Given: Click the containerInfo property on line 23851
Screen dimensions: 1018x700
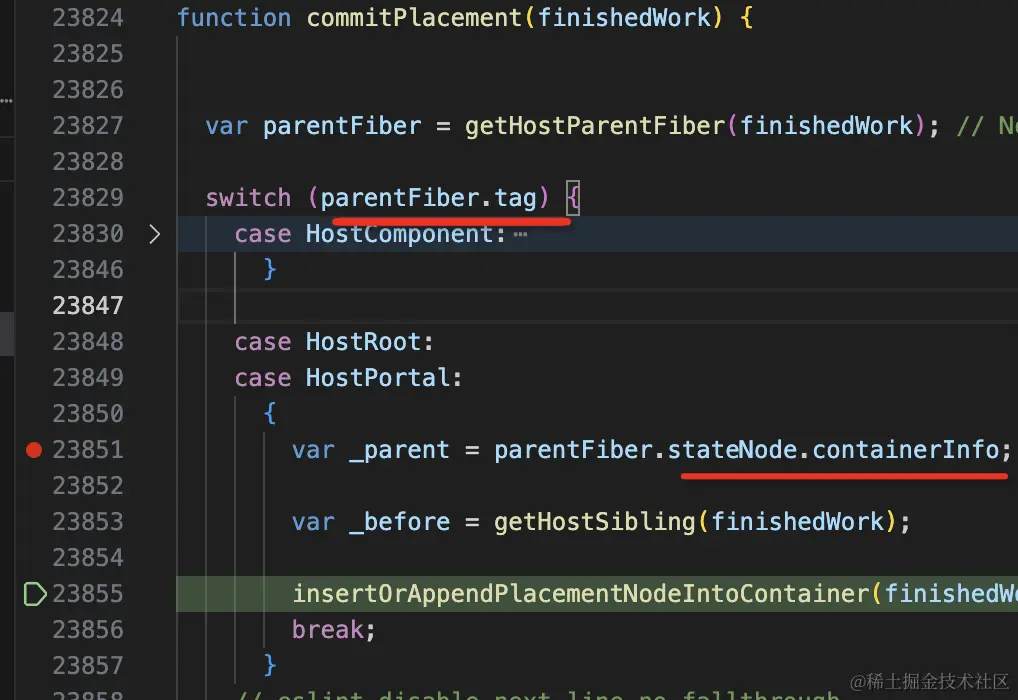Looking at the screenshot, I should (x=905, y=449).
